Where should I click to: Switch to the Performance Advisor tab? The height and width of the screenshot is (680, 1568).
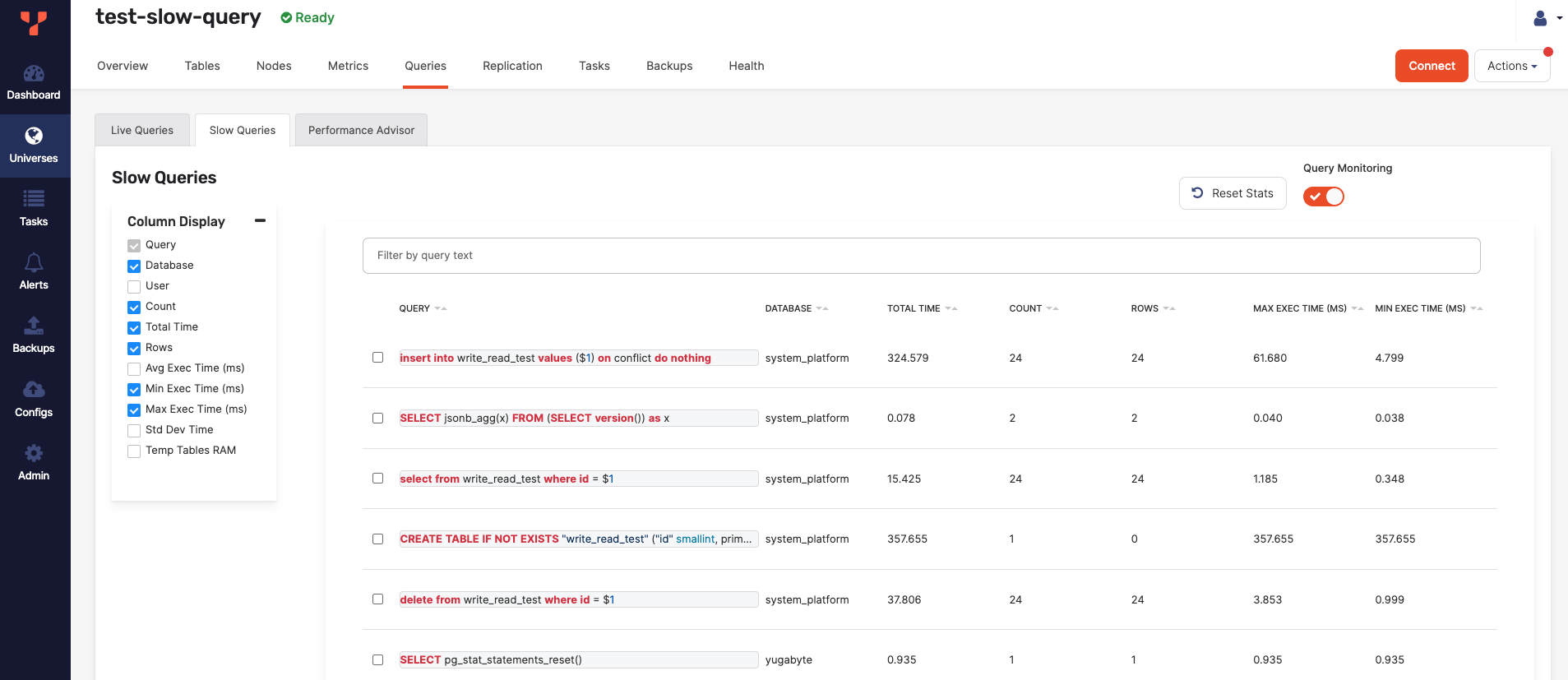[361, 130]
